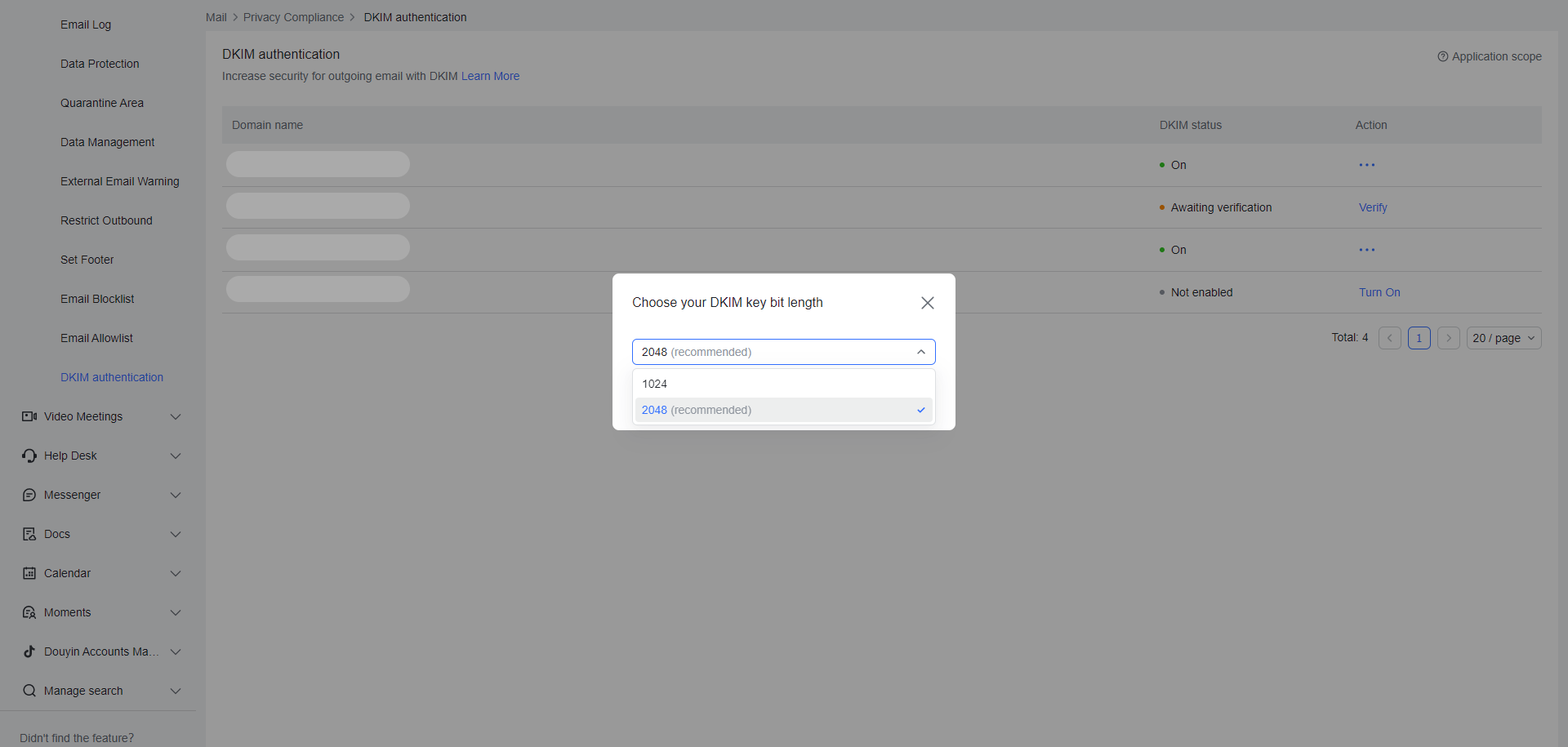Image resolution: width=1568 pixels, height=747 pixels.
Task: Open the 20 / page size dropdown
Action: point(1503,338)
